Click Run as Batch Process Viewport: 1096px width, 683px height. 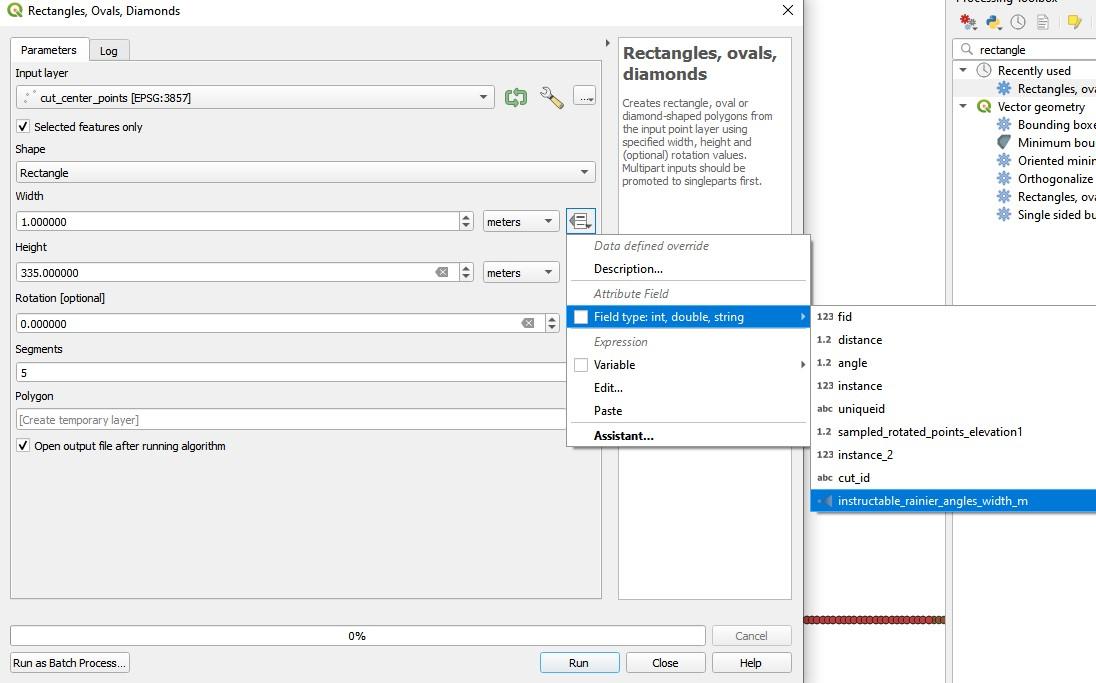pyautogui.click(x=68, y=662)
